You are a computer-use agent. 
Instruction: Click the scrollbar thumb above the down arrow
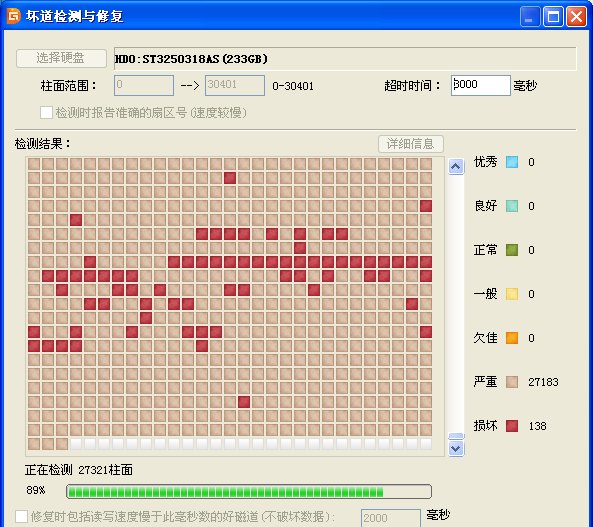click(x=456, y=436)
